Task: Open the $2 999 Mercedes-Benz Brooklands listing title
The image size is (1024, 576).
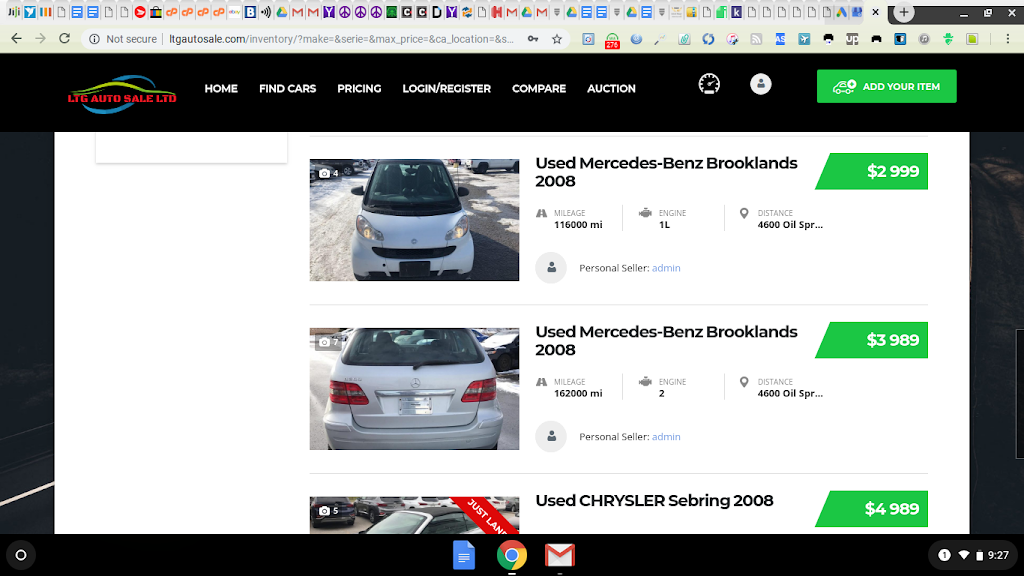Action: [666, 172]
